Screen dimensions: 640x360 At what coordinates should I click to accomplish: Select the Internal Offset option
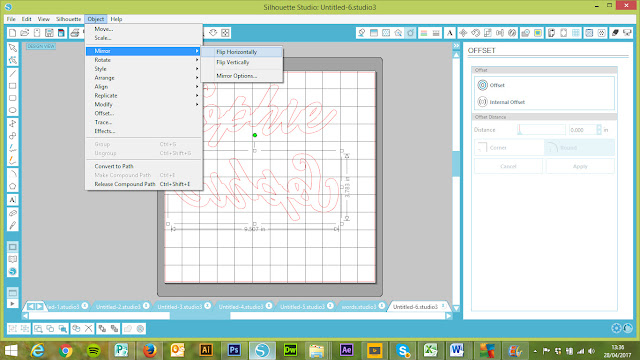pos(501,102)
